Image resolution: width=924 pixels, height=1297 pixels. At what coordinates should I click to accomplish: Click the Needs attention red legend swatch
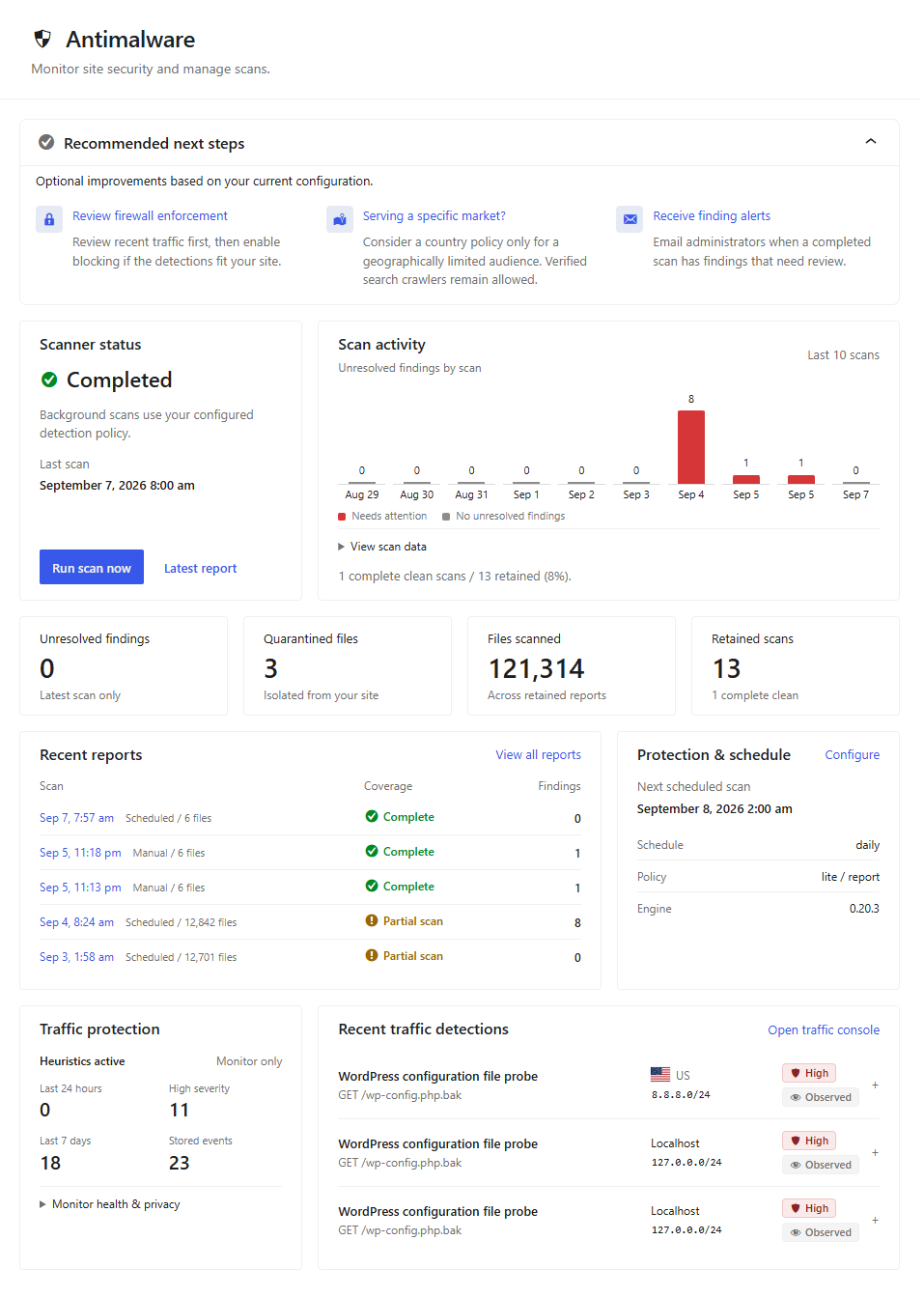click(x=342, y=517)
